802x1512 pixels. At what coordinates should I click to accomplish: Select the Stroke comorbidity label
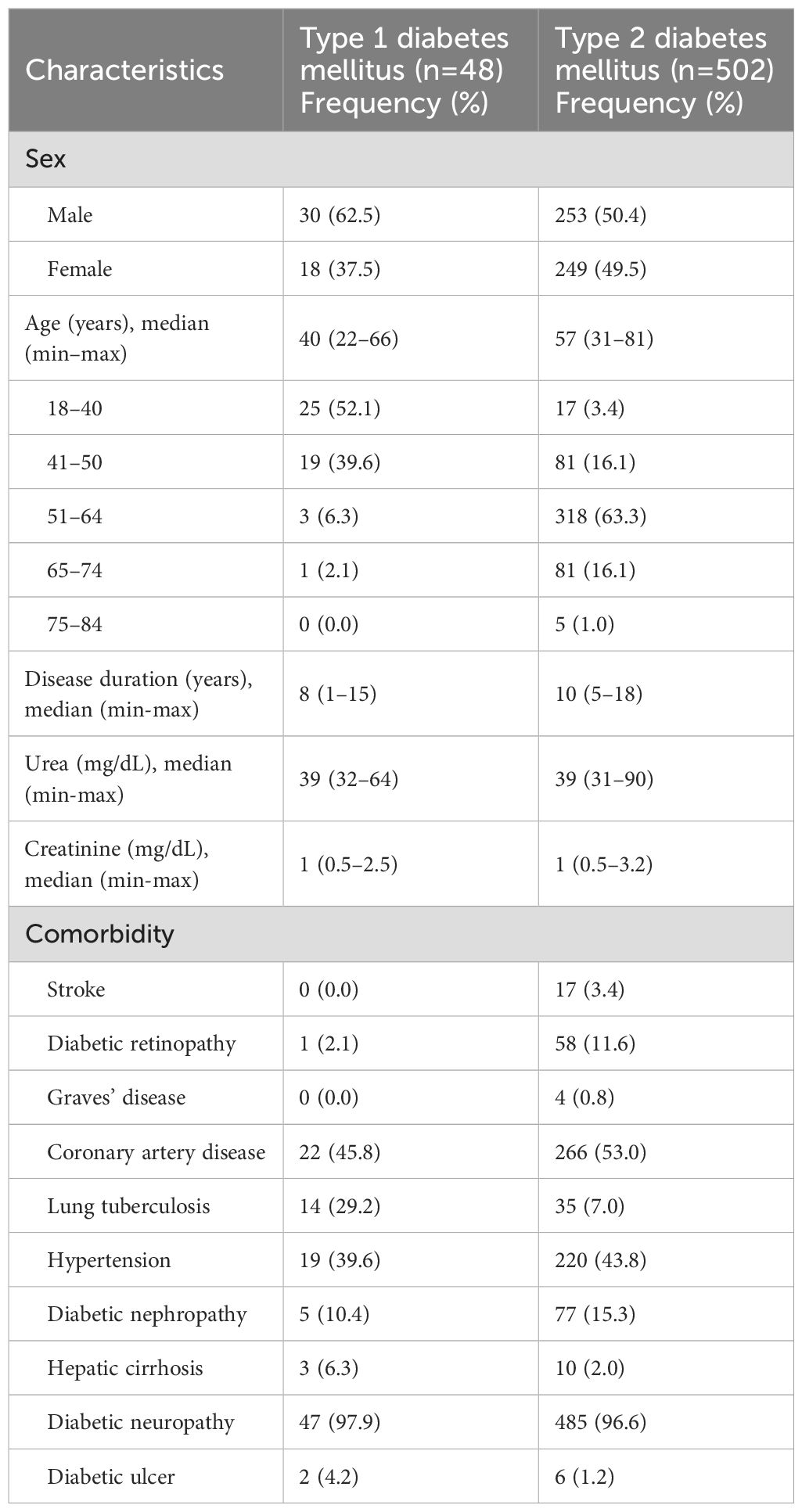[x=76, y=989]
